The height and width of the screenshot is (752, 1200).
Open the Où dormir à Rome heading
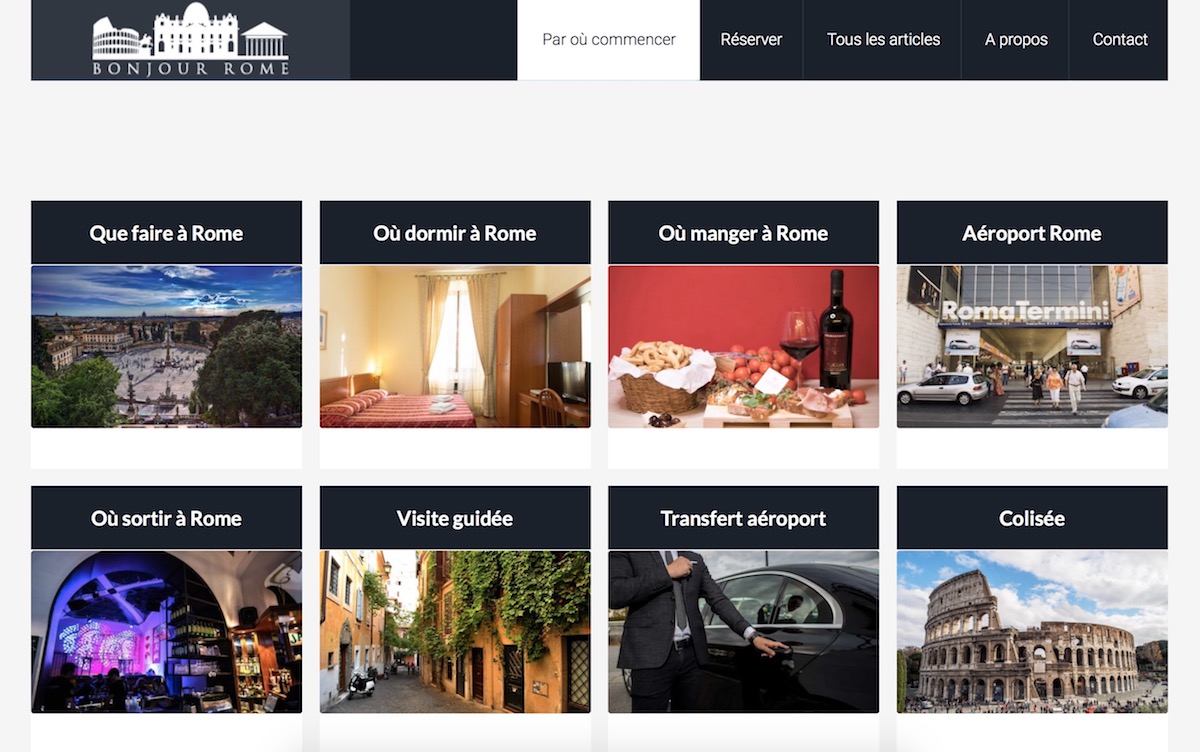[455, 233]
